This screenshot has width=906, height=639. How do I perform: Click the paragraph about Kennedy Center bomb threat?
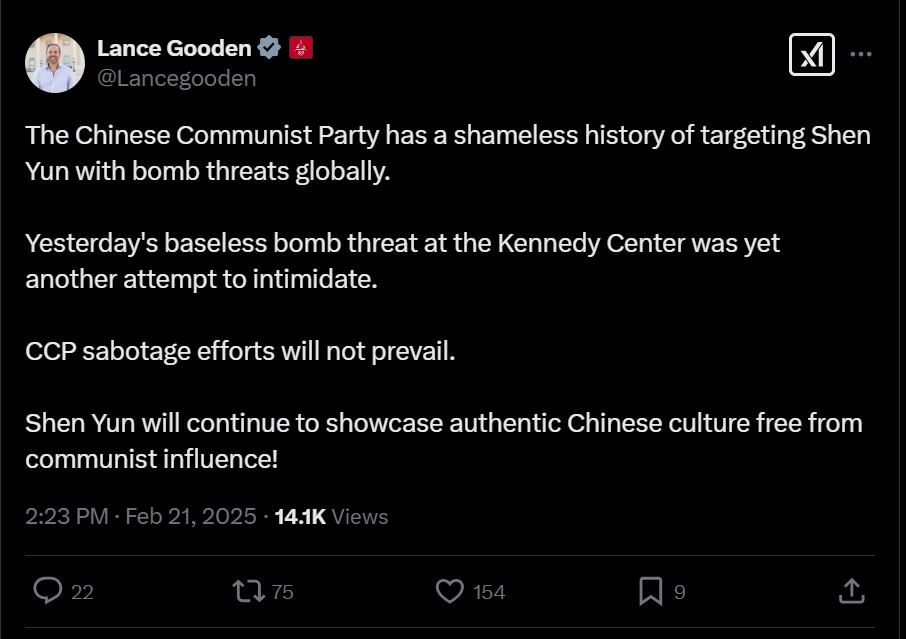point(402,261)
